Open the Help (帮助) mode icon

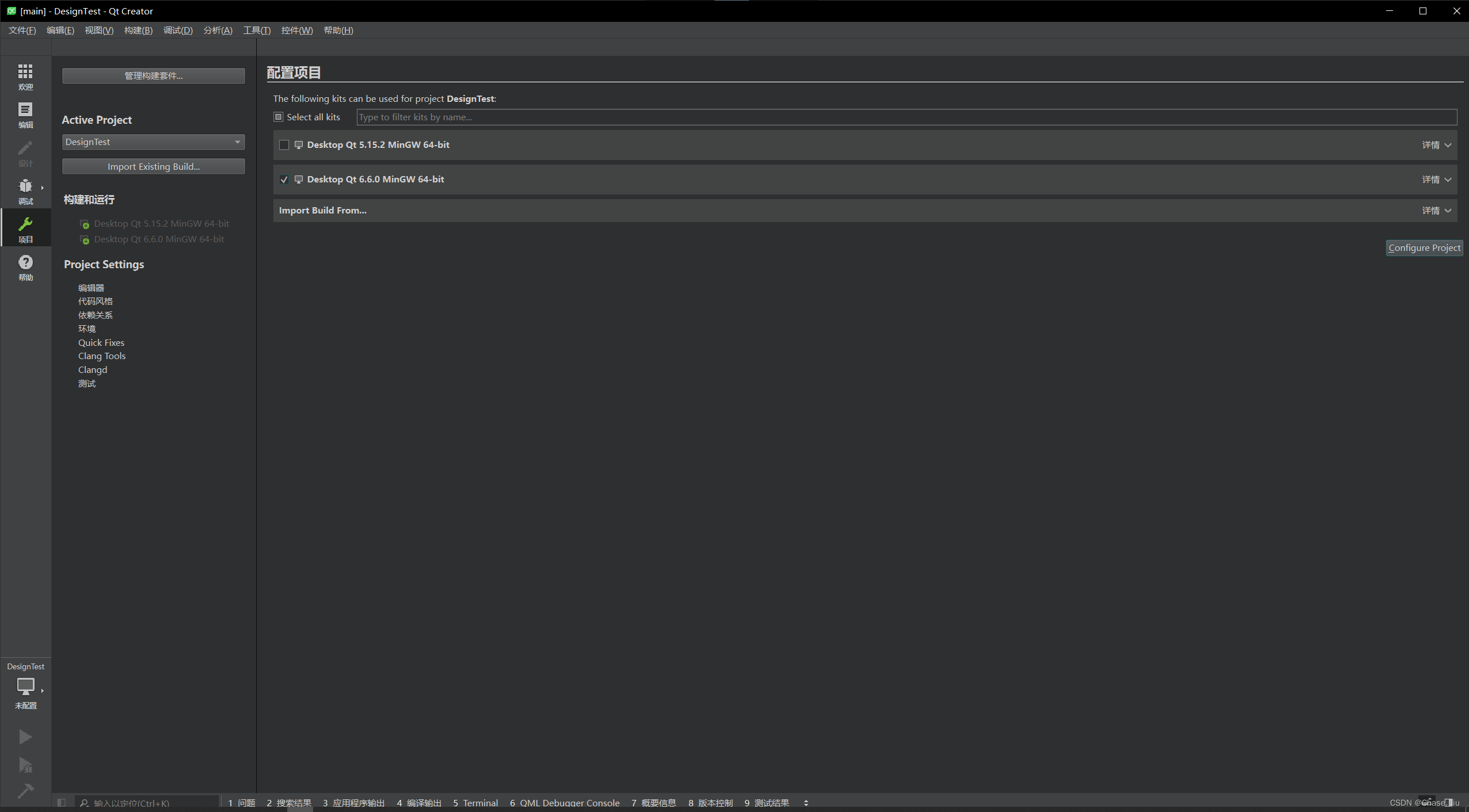point(25,267)
